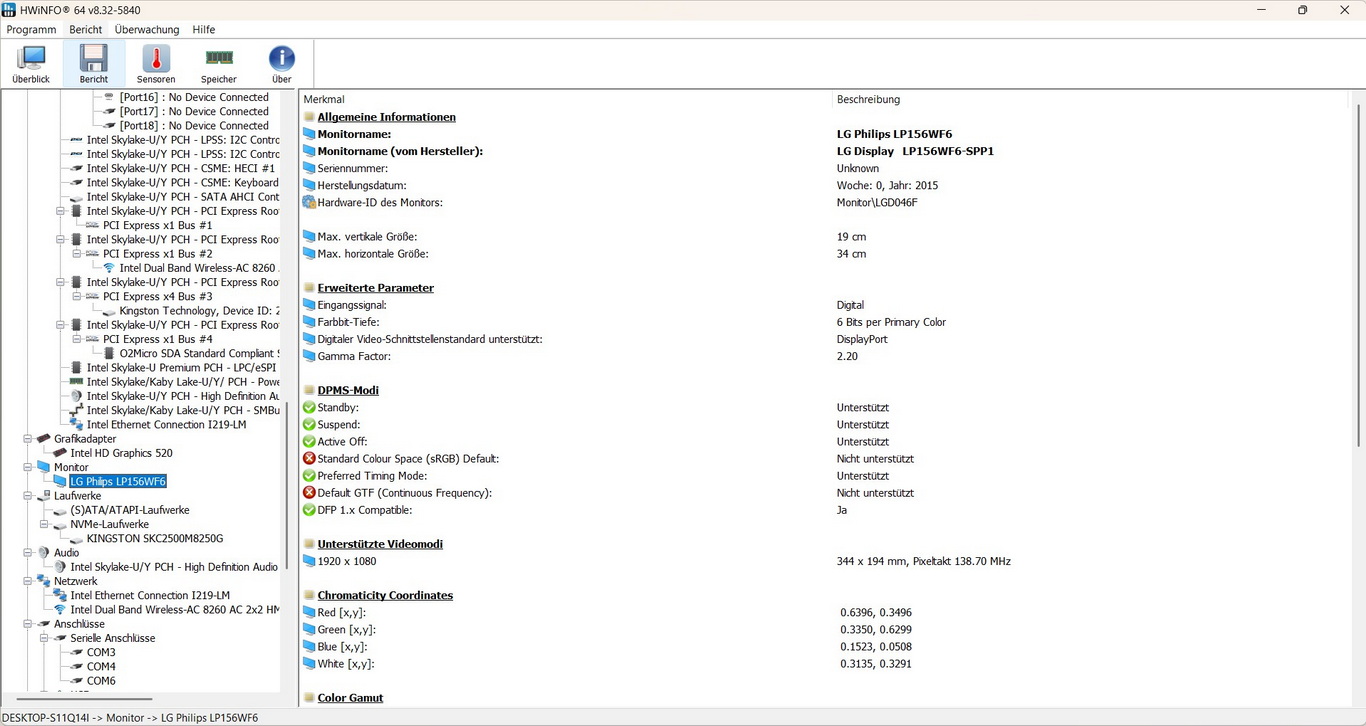This screenshot has width=1366, height=726.
Task: Click the speaker icon next to Audio
Action: [44, 553]
